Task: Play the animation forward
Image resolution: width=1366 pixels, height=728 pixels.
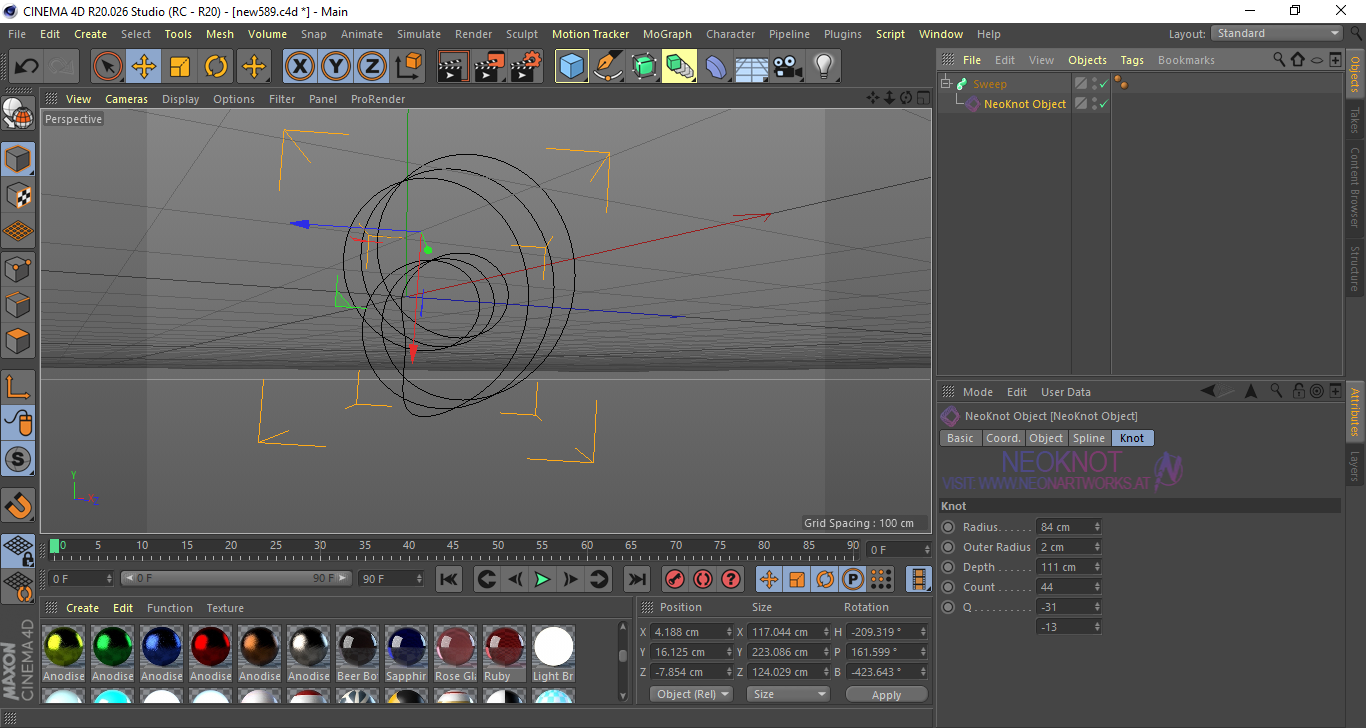Action: pos(542,578)
